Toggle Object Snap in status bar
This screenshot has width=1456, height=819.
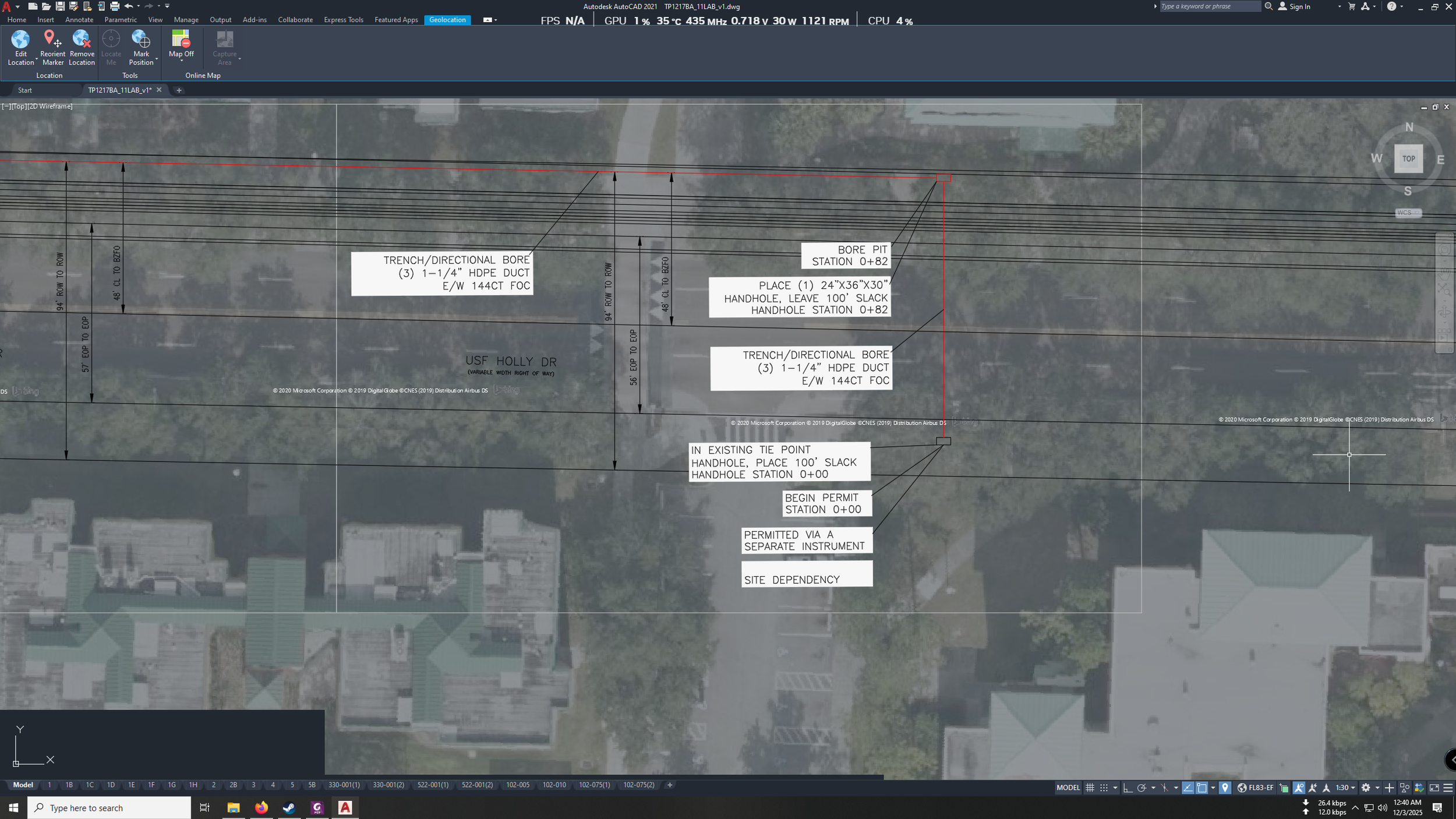(x=1202, y=788)
